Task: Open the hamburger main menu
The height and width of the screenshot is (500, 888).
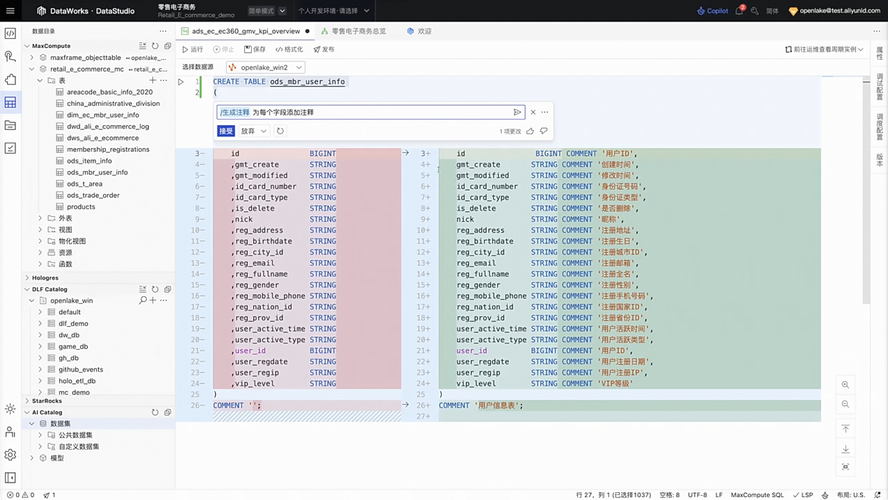Action: 10,11
